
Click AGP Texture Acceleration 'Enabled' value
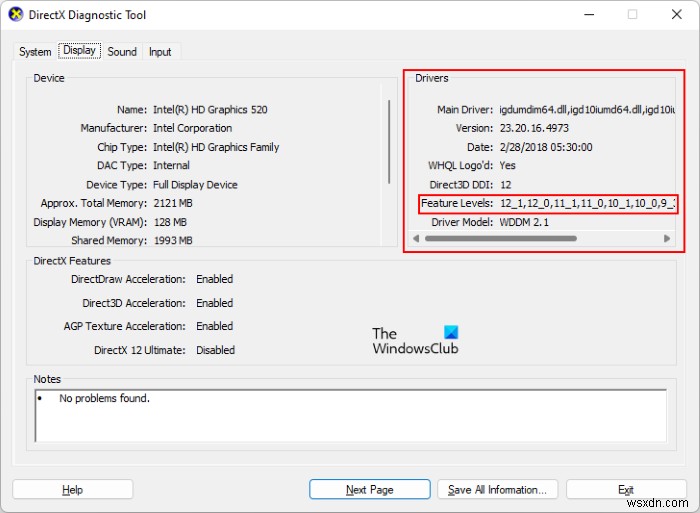click(214, 326)
